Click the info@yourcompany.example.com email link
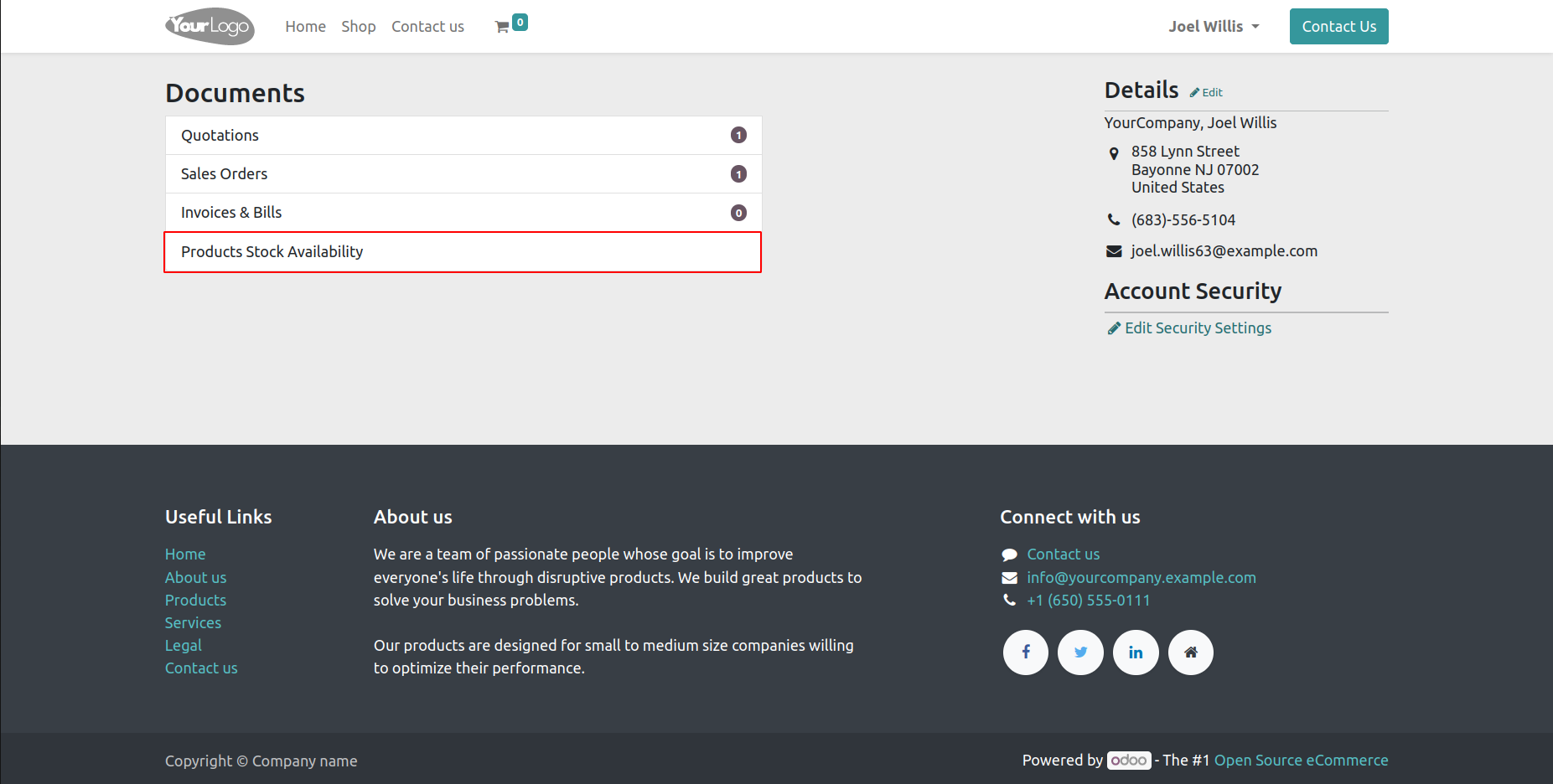Screen dimensions: 1553x784 tap(1141, 578)
